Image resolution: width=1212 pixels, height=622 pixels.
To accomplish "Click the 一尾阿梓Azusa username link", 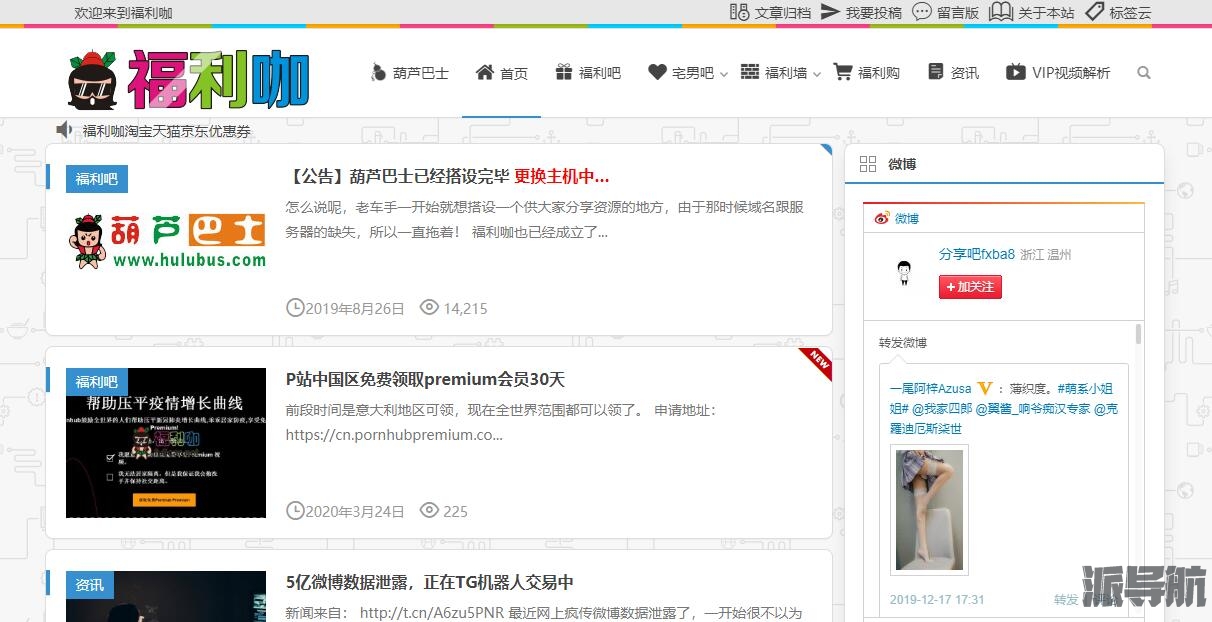I will [931, 388].
